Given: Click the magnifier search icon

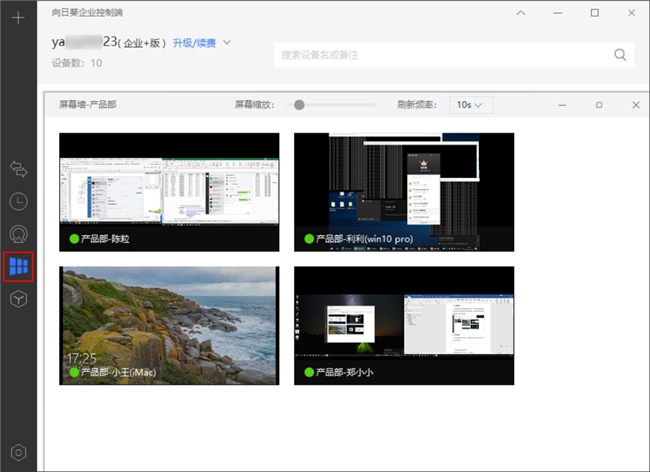Looking at the screenshot, I should coord(620,55).
